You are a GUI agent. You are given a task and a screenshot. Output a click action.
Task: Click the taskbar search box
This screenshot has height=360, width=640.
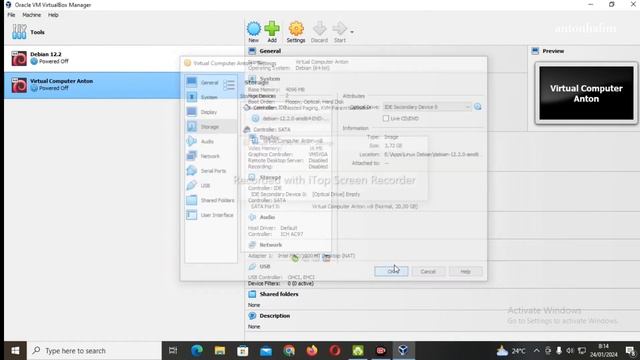click(94, 351)
